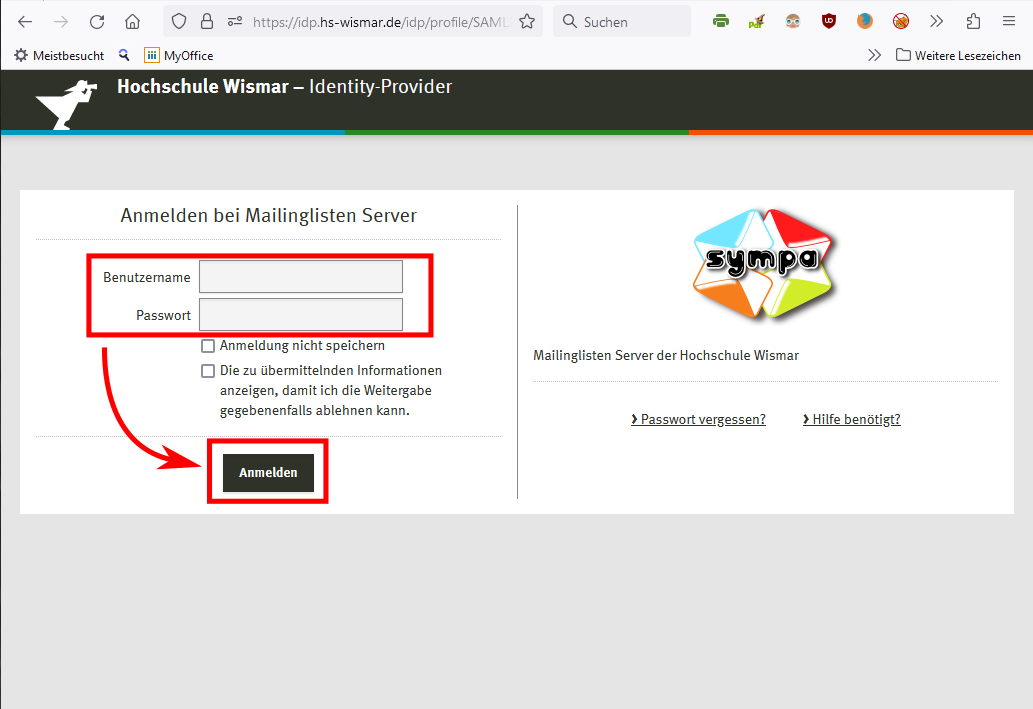Open site permissions icon in address bar
This screenshot has height=709, width=1033.
[235, 22]
